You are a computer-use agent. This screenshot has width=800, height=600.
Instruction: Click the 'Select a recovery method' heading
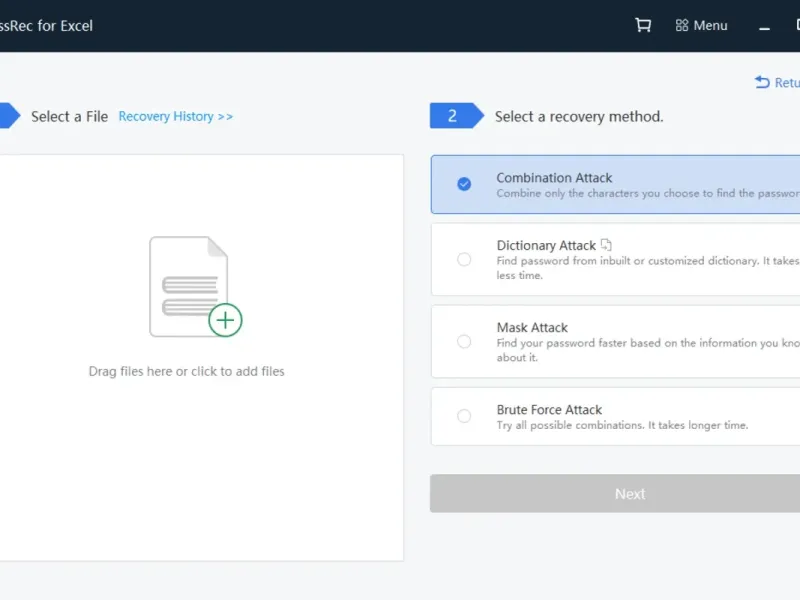(579, 117)
